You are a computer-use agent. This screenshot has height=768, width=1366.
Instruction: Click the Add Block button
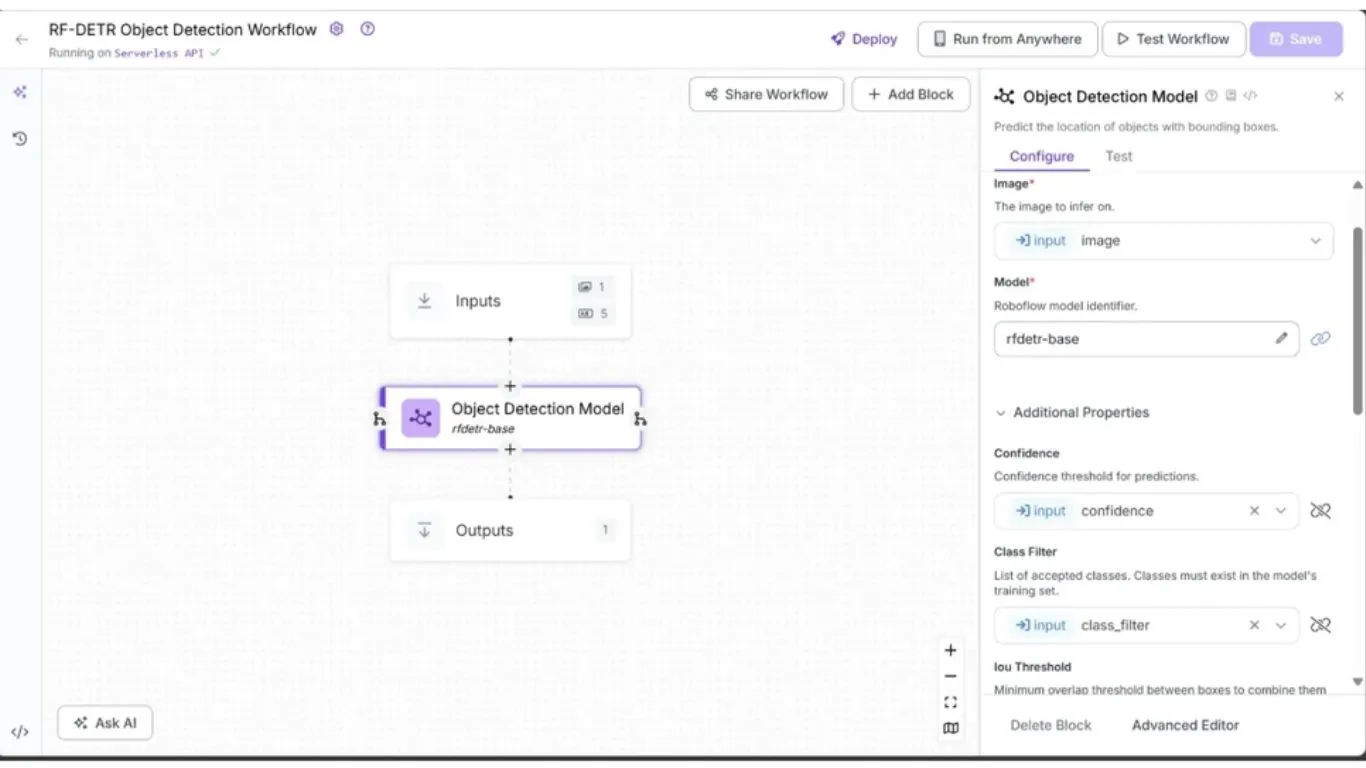click(911, 94)
